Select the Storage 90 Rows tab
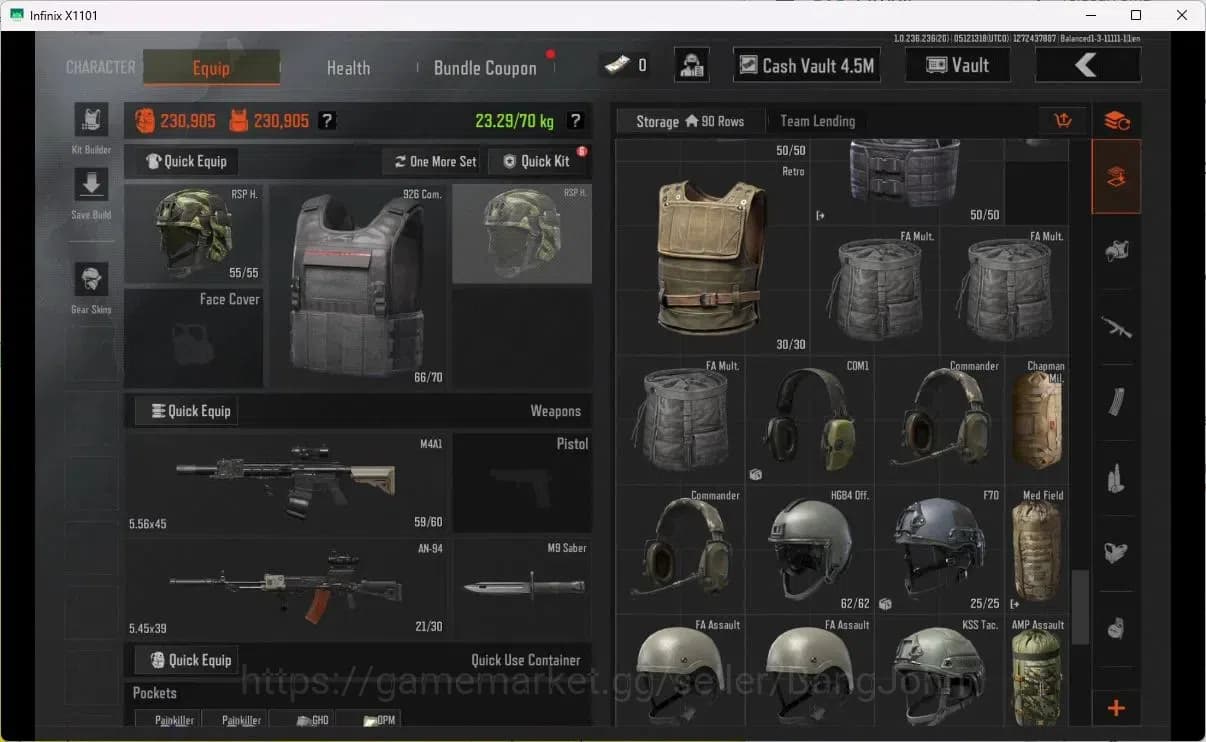This screenshot has width=1206, height=742. click(x=690, y=121)
